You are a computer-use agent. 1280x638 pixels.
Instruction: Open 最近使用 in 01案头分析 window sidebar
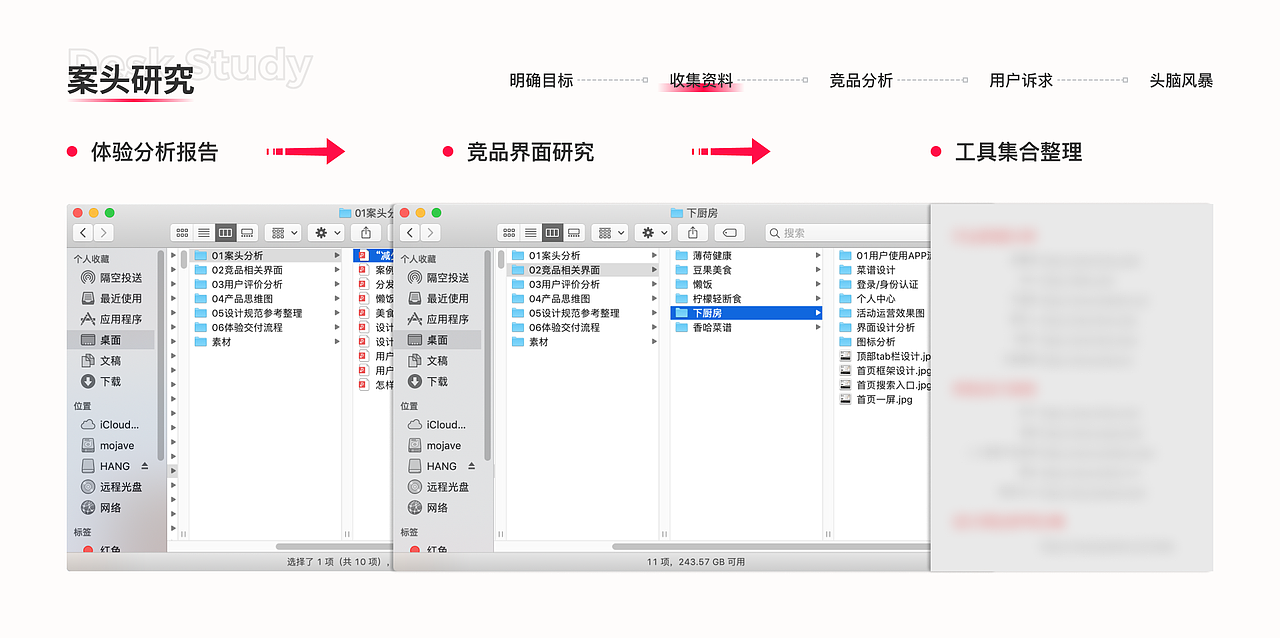point(112,298)
